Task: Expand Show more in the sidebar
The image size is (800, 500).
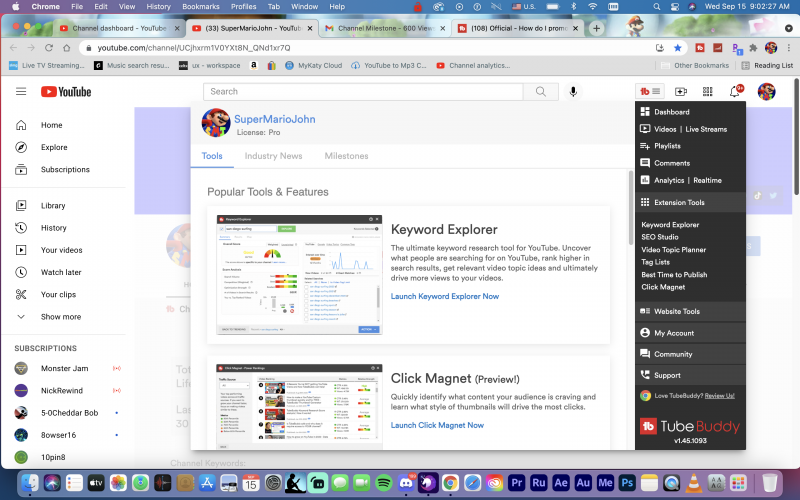Action: coord(60,316)
